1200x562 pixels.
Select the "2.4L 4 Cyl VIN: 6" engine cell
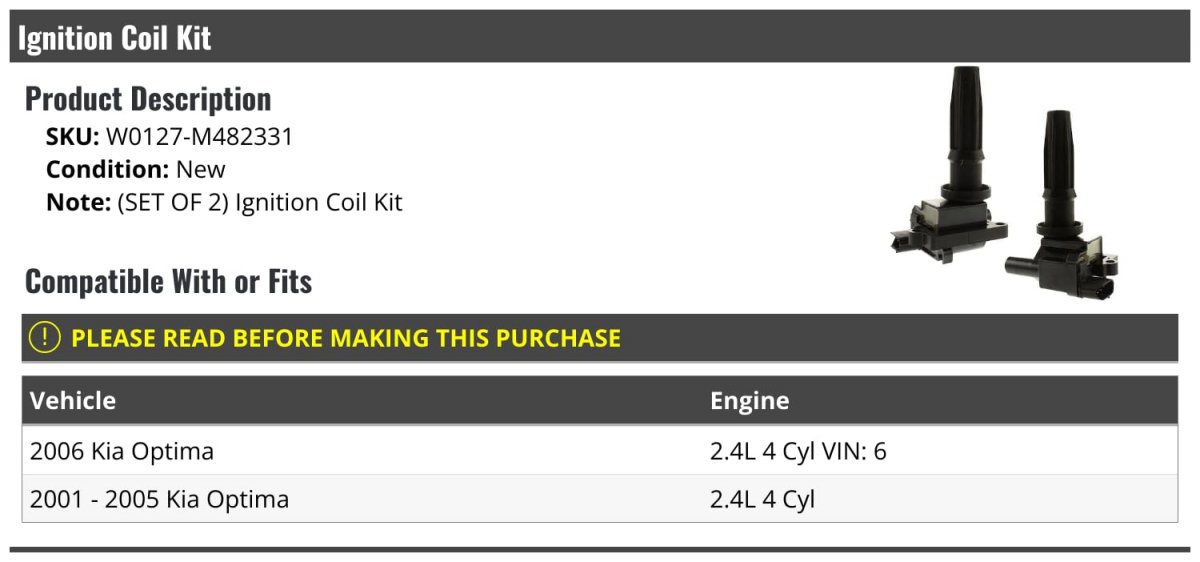coord(798,451)
